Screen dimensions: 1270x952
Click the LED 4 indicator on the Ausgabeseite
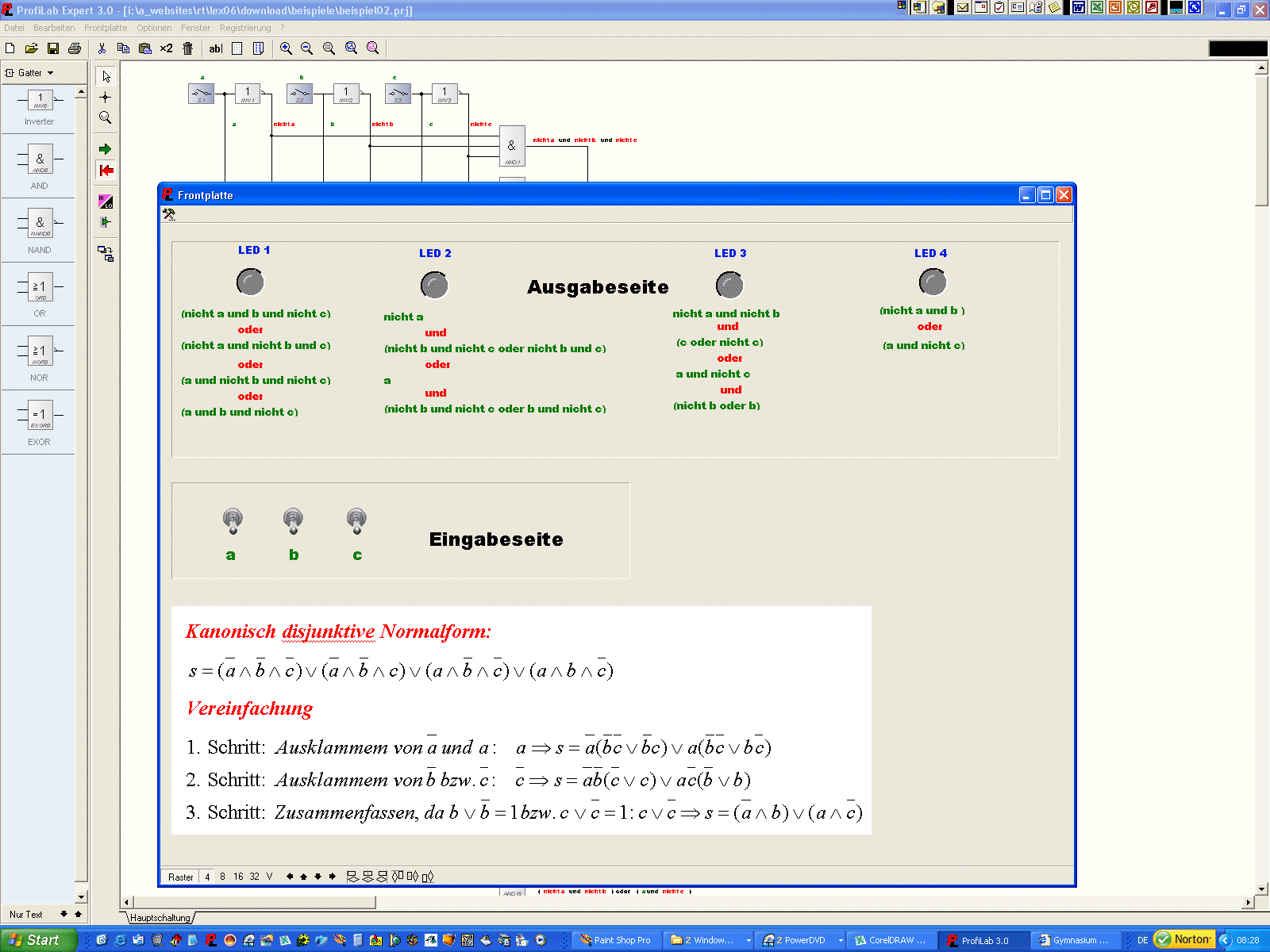pyautogui.click(x=933, y=282)
